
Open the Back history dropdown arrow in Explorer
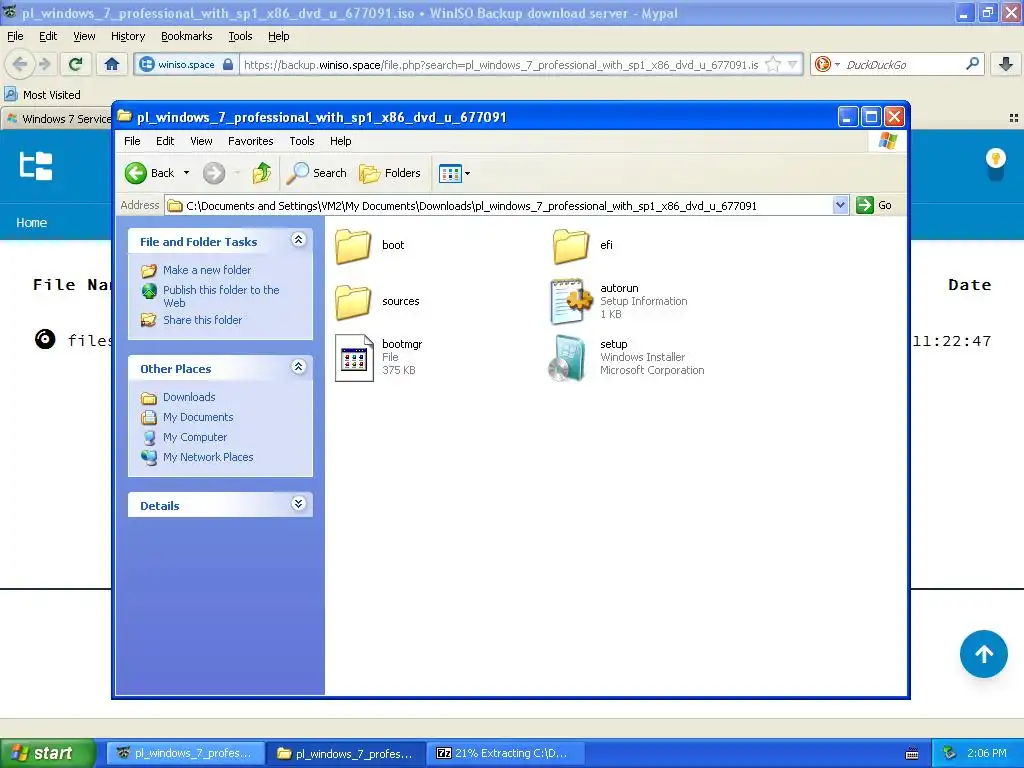coord(186,173)
